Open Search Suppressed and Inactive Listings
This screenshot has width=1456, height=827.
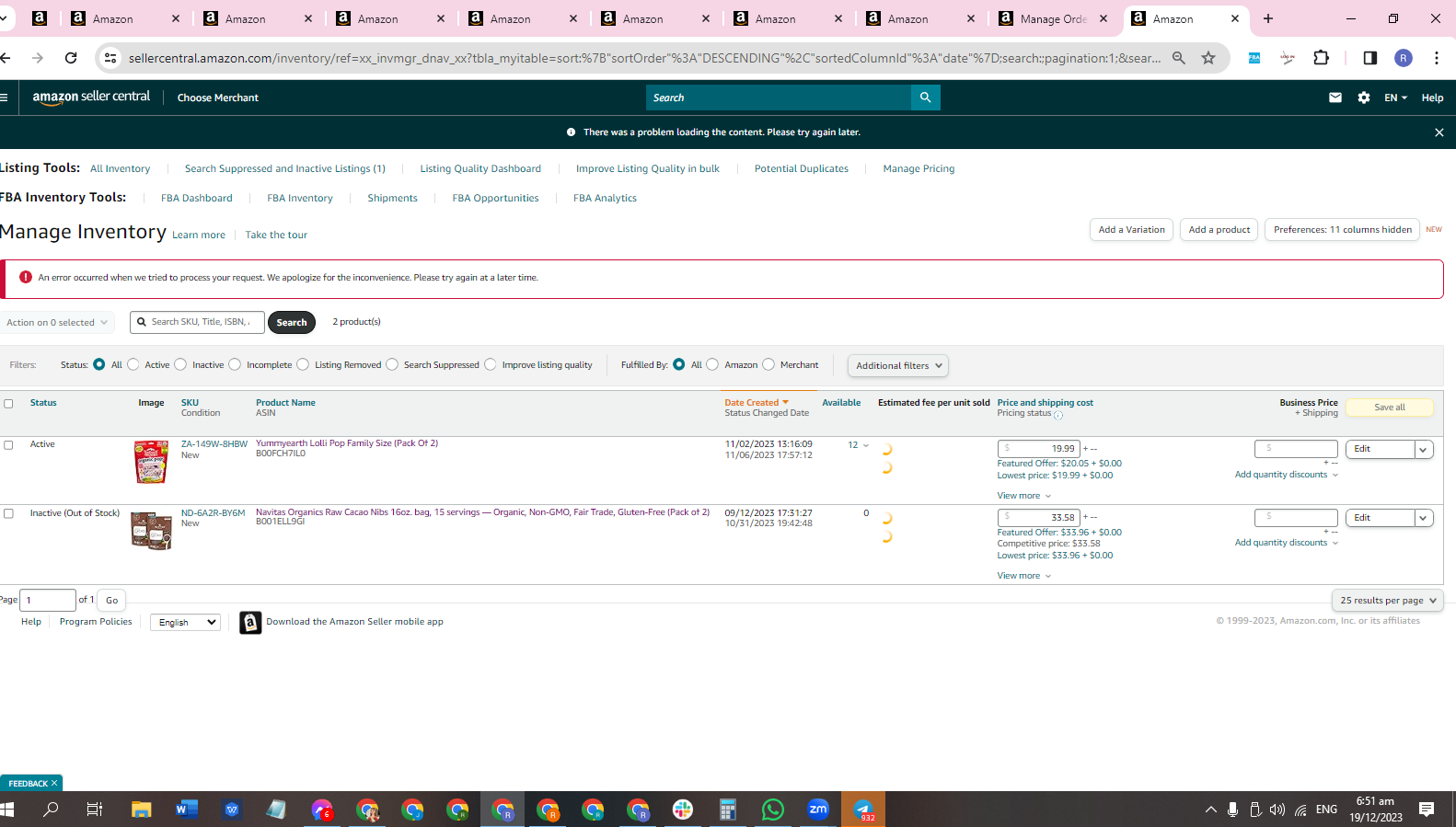pos(285,169)
